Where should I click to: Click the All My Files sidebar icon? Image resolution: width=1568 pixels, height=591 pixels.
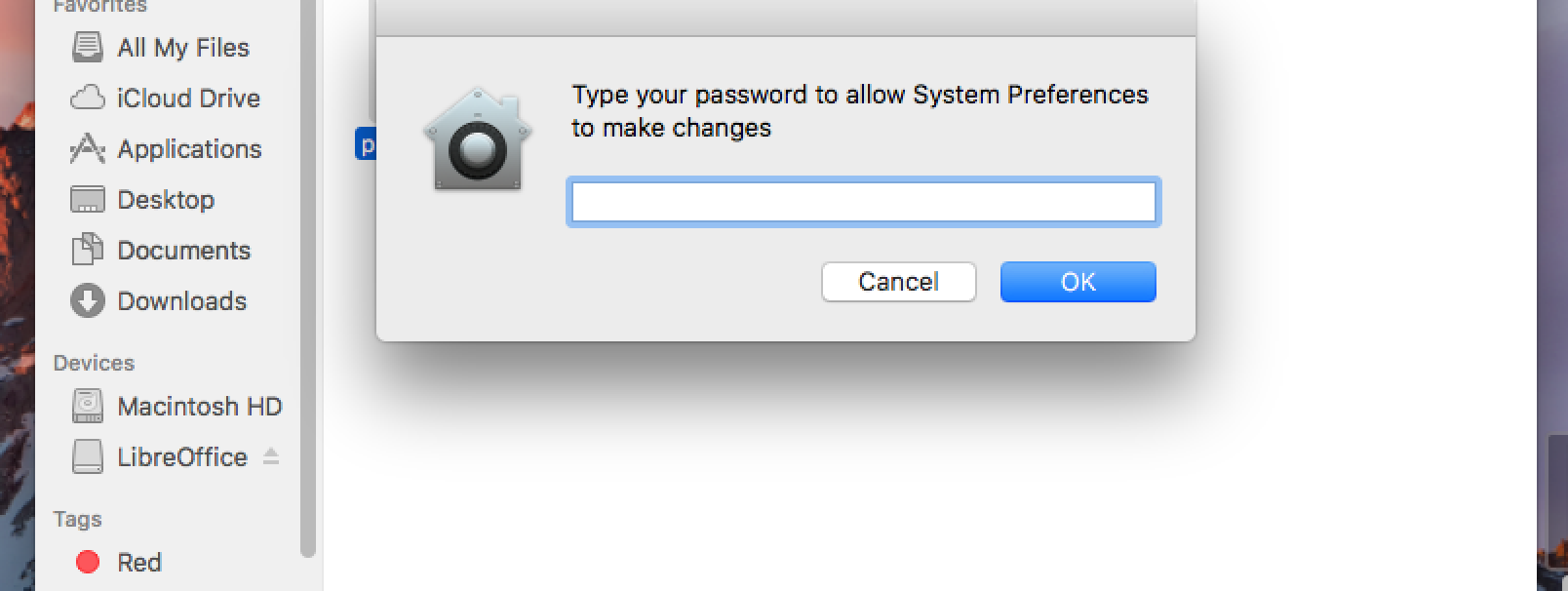pos(87,47)
